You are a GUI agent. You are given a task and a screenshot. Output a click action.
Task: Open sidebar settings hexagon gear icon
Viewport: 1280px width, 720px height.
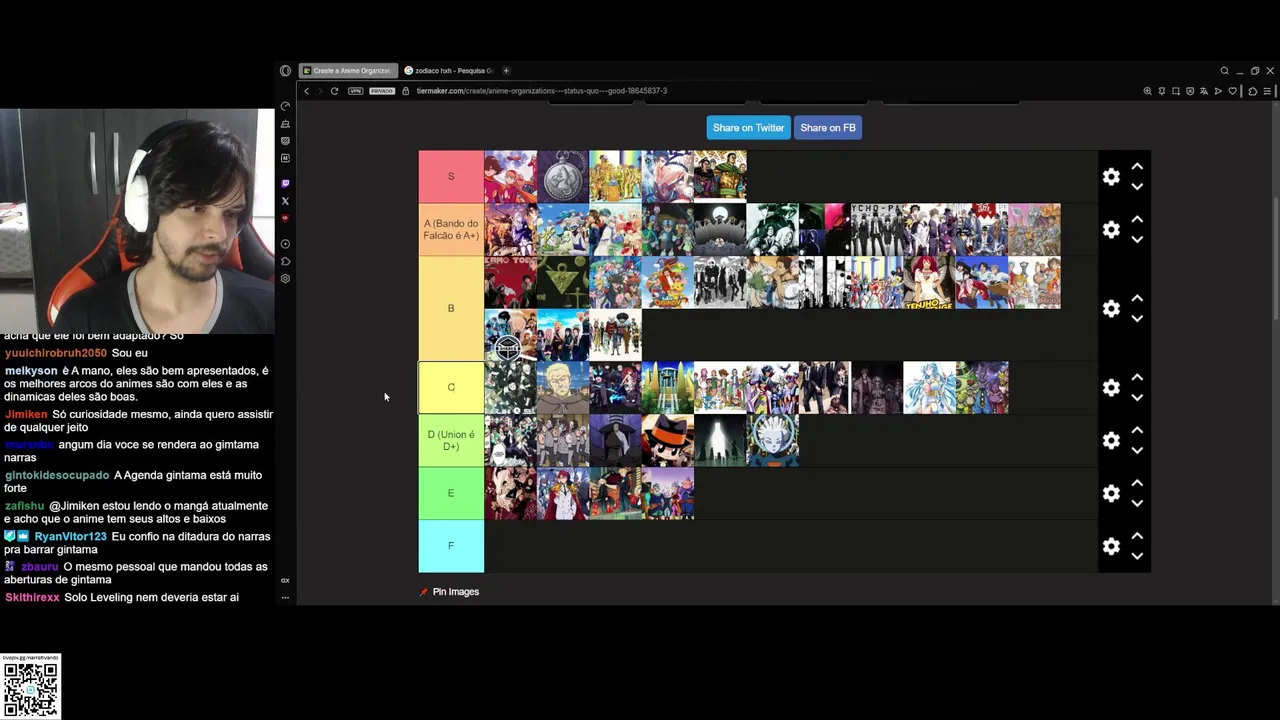click(285, 278)
